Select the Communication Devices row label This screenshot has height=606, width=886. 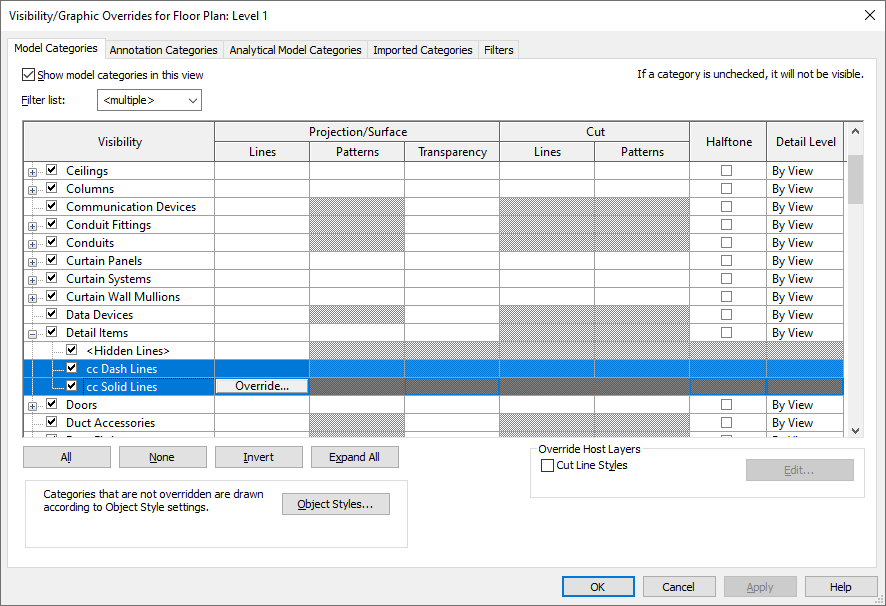coord(131,207)
